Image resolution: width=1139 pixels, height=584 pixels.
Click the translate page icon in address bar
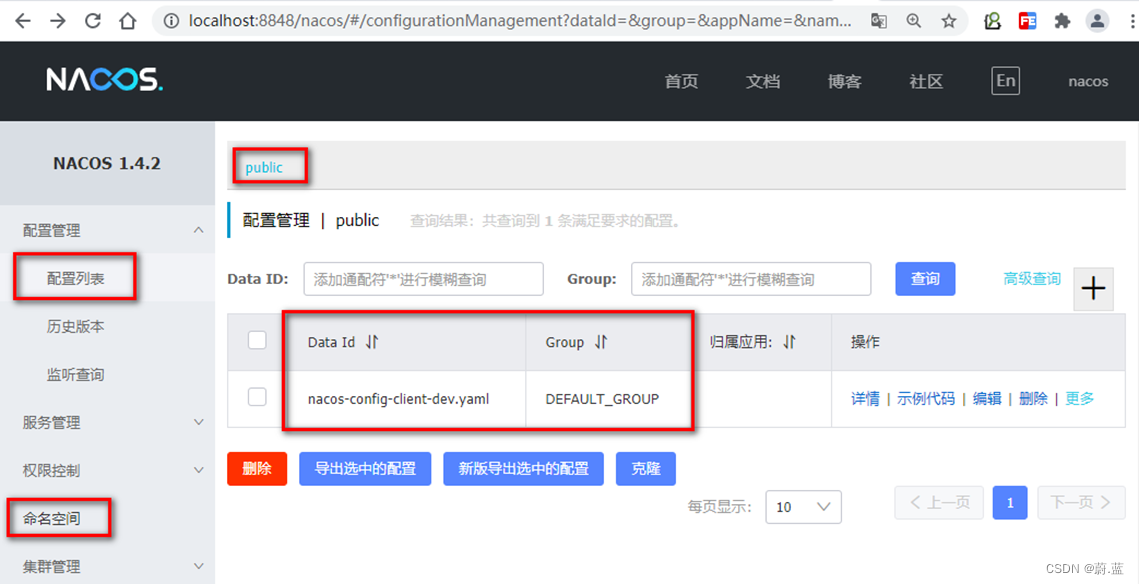tap(879, 21)
